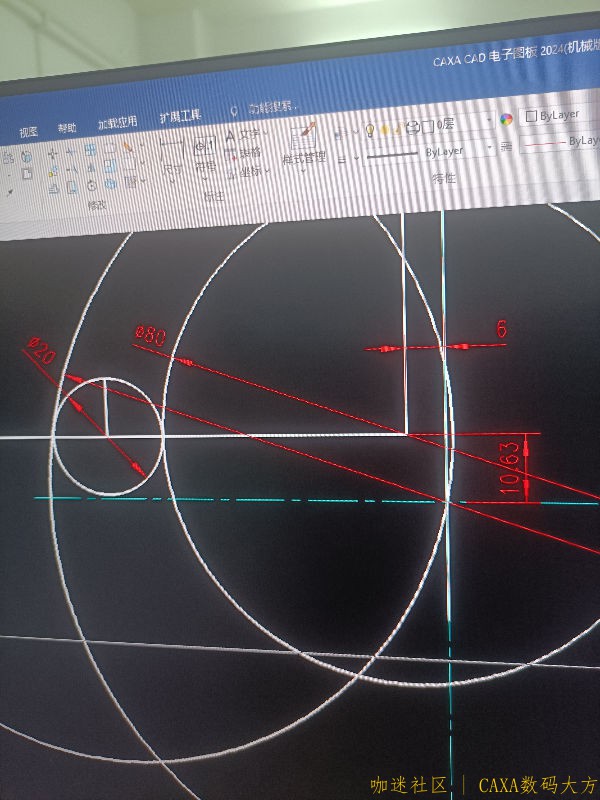
Task: Click the layer settings icon left of lightbulb
Action: (x=341, y=134)
